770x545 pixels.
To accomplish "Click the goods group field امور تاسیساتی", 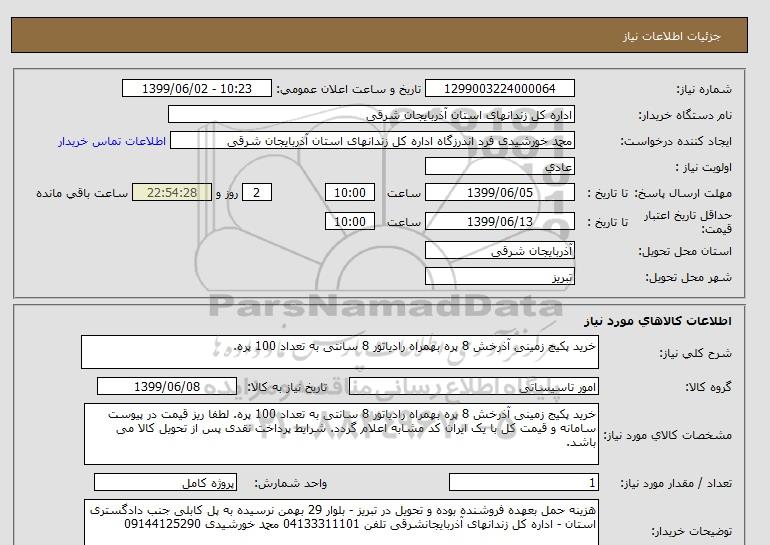I will (x=474, y=386).
